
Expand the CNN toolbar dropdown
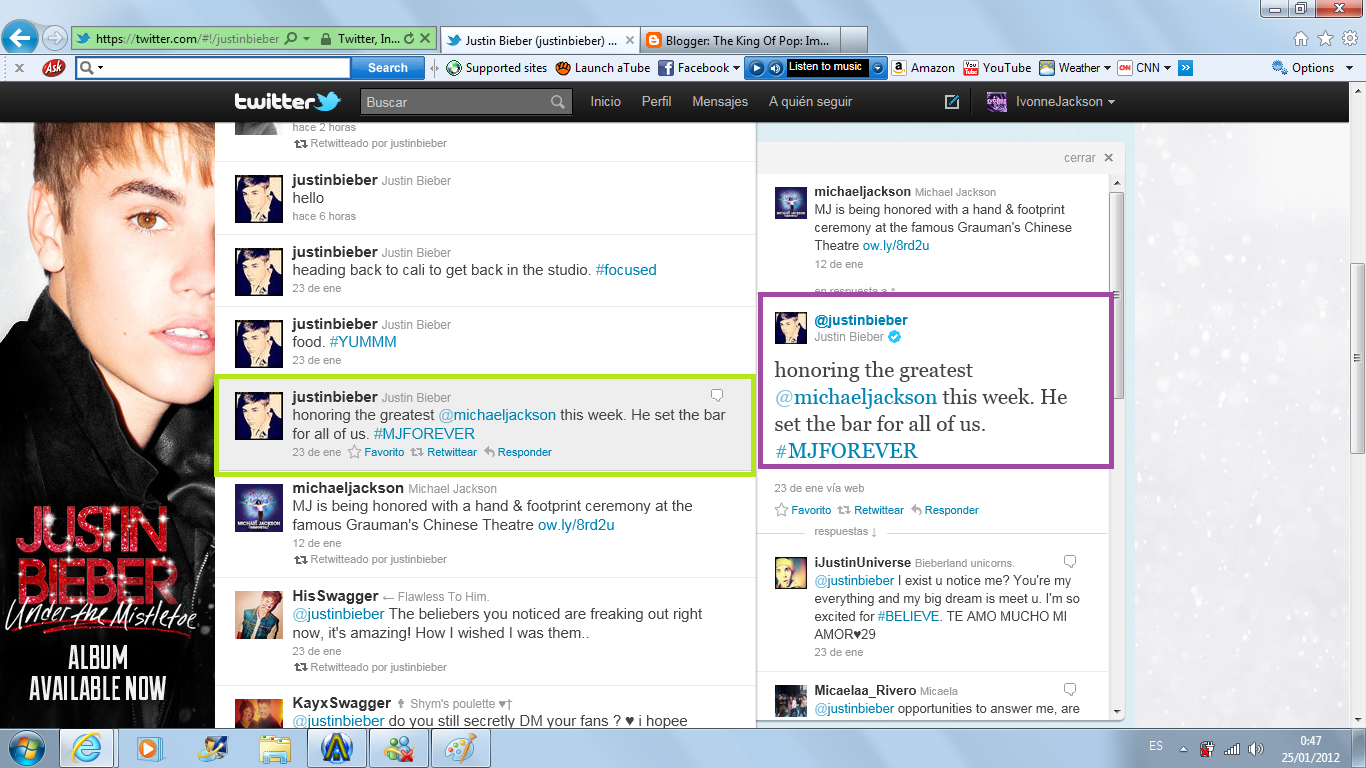[1167, 68]
